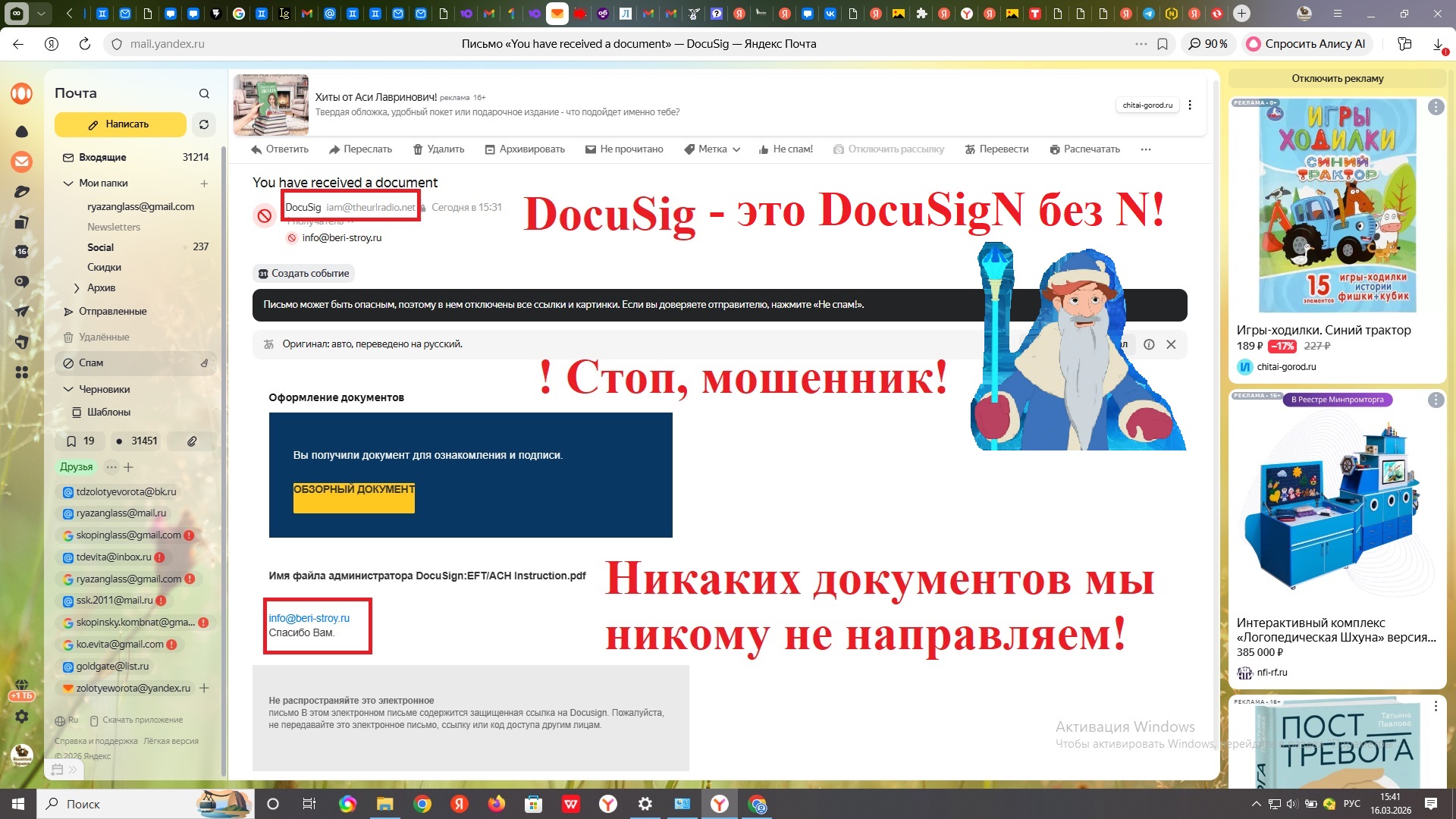Click the Распечатать printer icon
1456x819 pixels.
point(1054,149)
